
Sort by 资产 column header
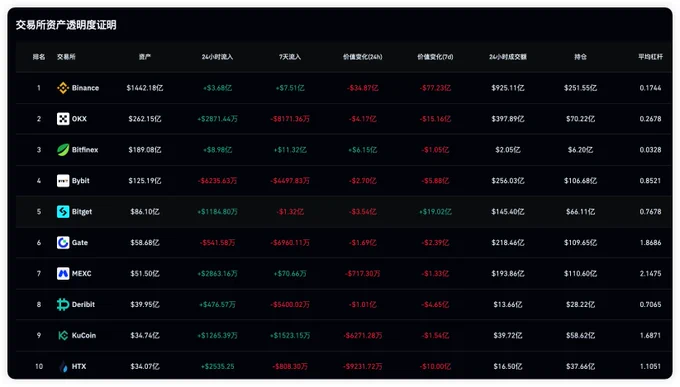[145, 57]
